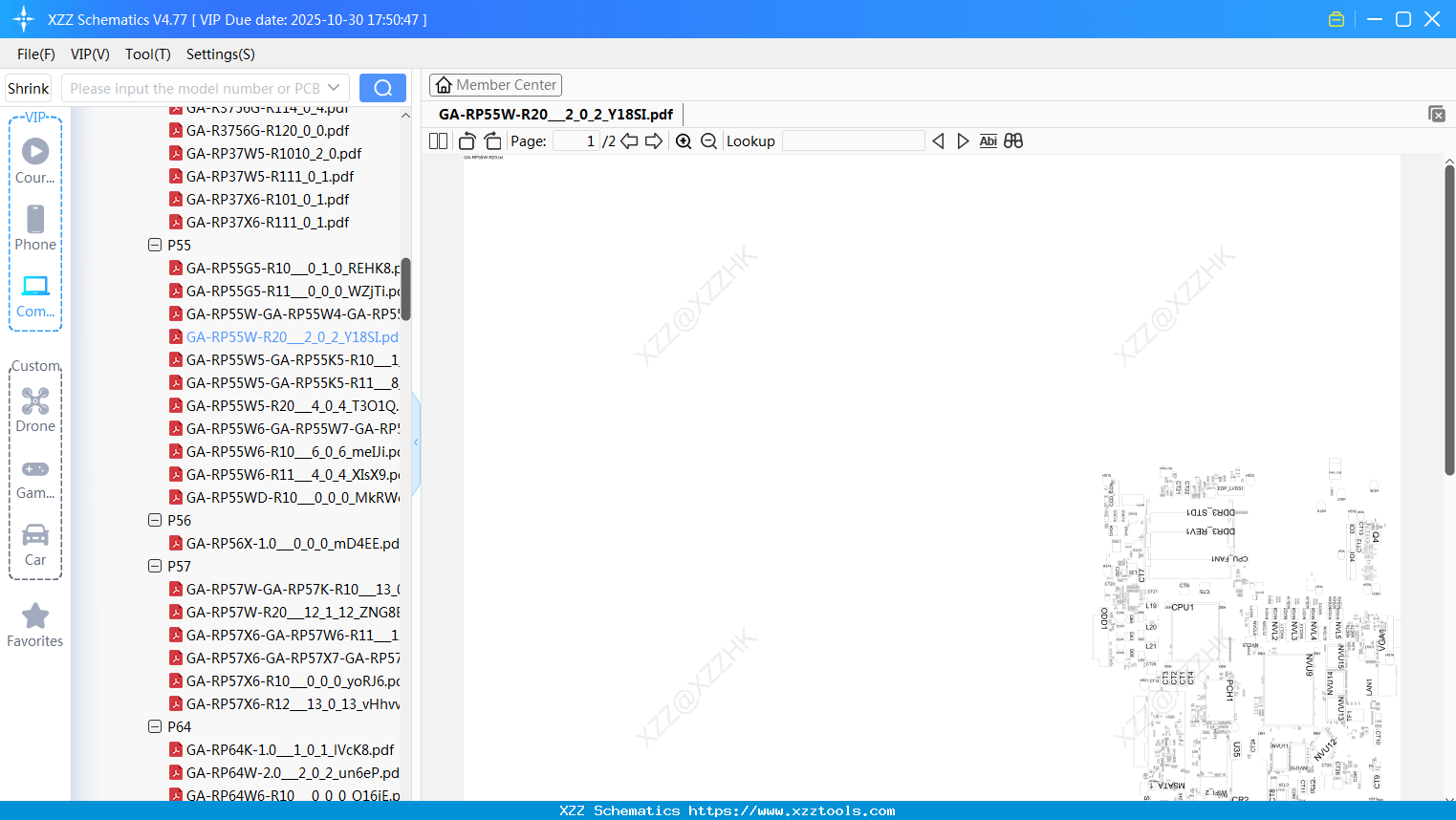Open GA-RP55W6-R10 meIJi file
Viewport: 1456px width, 820px height.
pos(285,451)
